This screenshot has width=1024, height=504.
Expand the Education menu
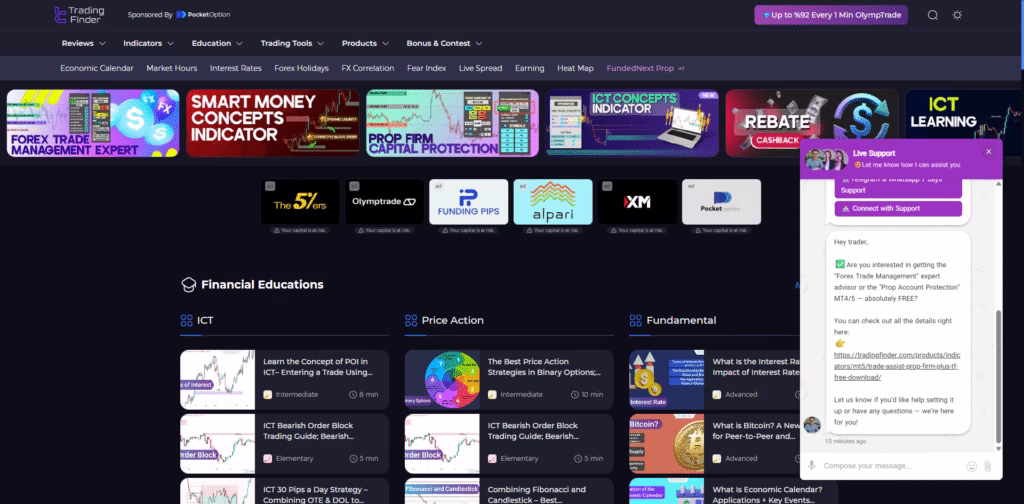click(x=217, y=43)
